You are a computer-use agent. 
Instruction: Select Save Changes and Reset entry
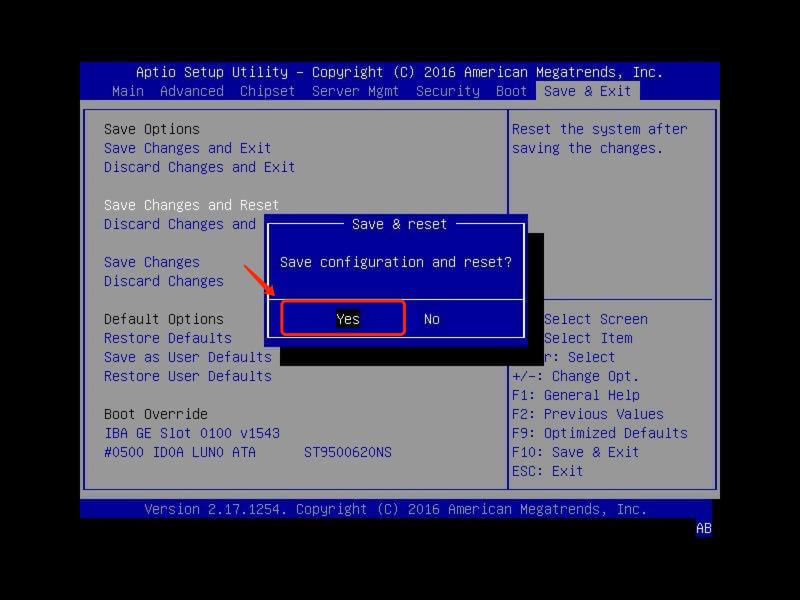pos(191,205)
